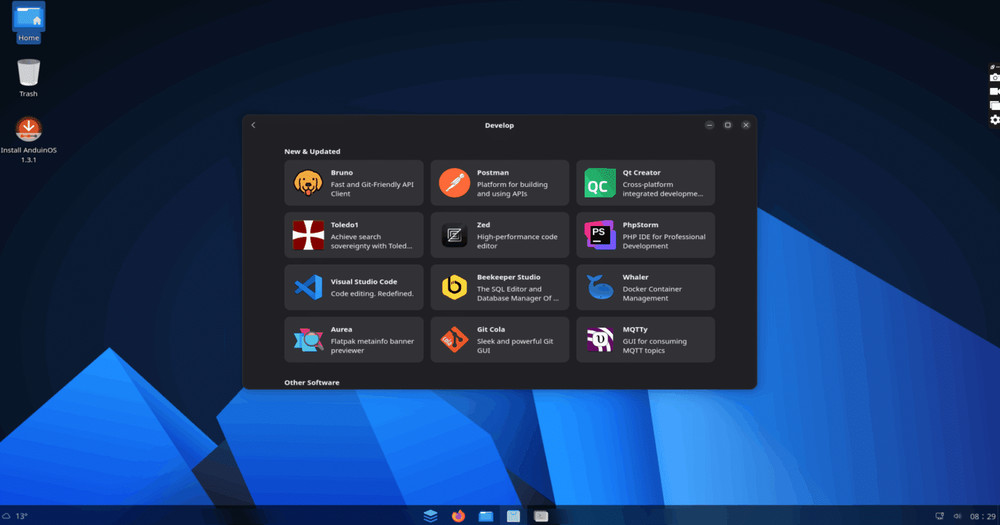
Task: Click "High-performance code editor" description
Action: pos(517,241)
